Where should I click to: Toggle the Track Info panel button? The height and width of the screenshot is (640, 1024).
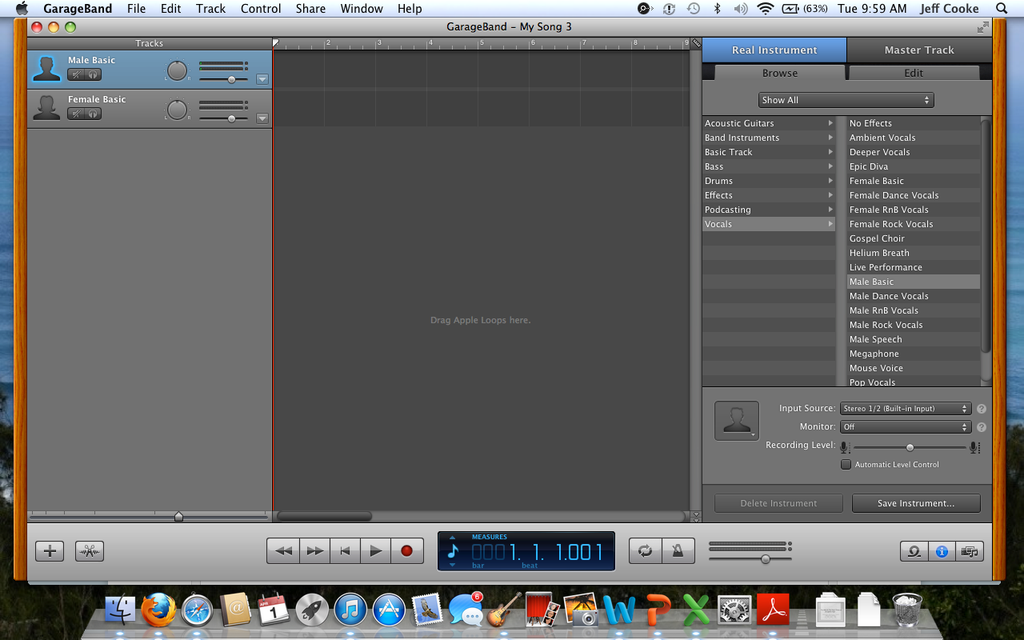click(942, 552)
